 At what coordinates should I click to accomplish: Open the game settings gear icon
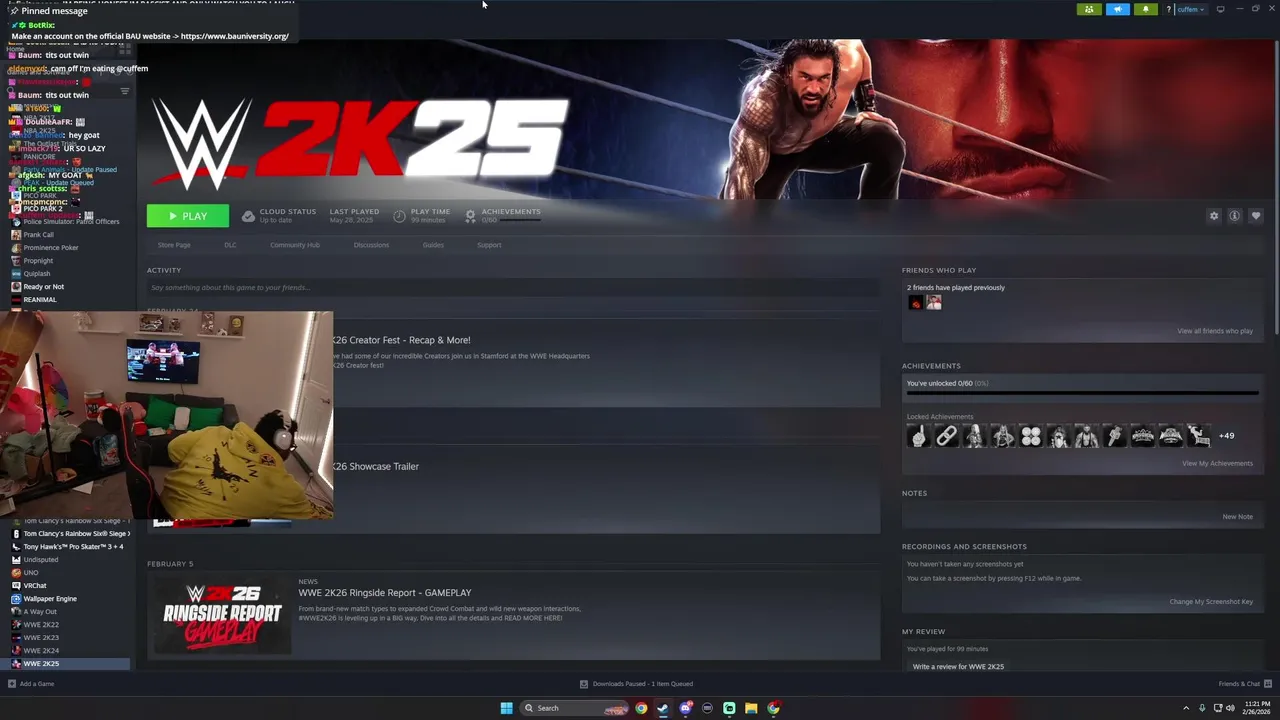[x=1214, y=216]
